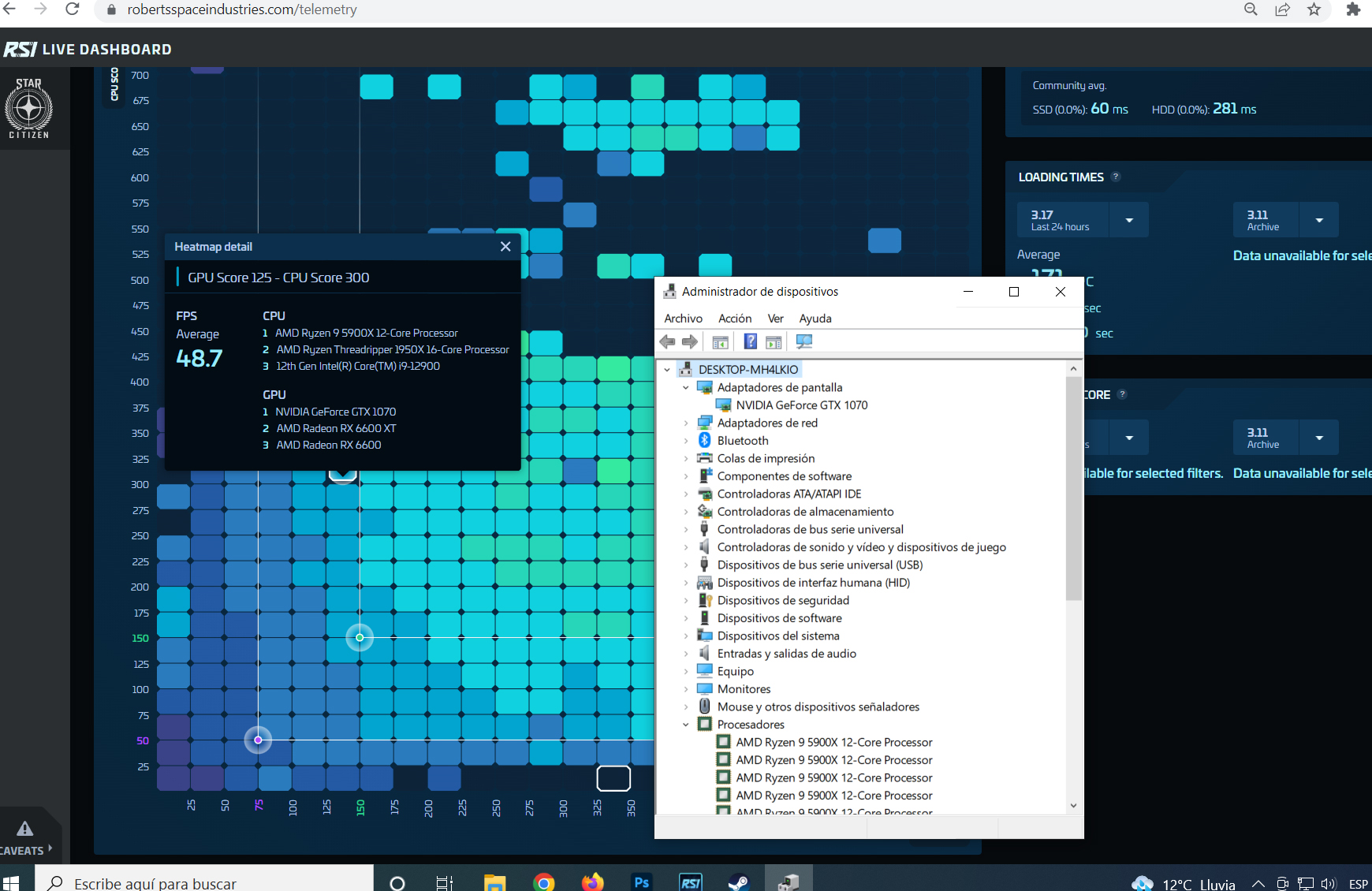Screen dimensions: 1372x891
Task: Click show/hide console tree toolbar icon
Action: (x=720, y=341)
